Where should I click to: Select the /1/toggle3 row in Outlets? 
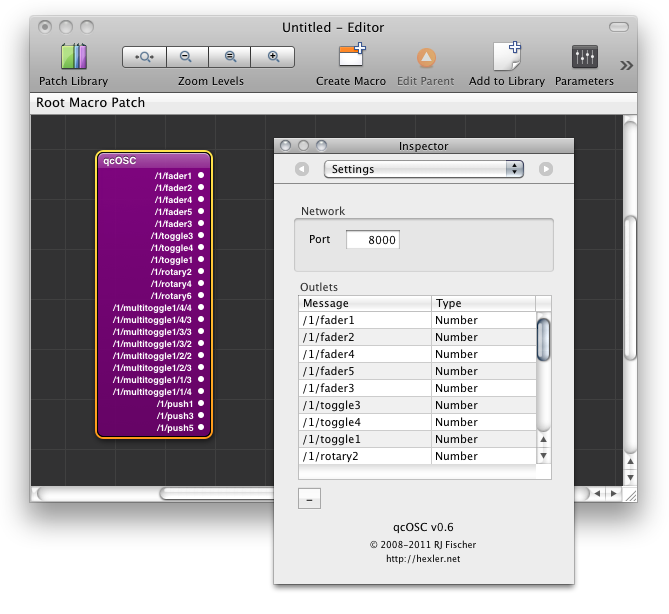tap(417, 405)
